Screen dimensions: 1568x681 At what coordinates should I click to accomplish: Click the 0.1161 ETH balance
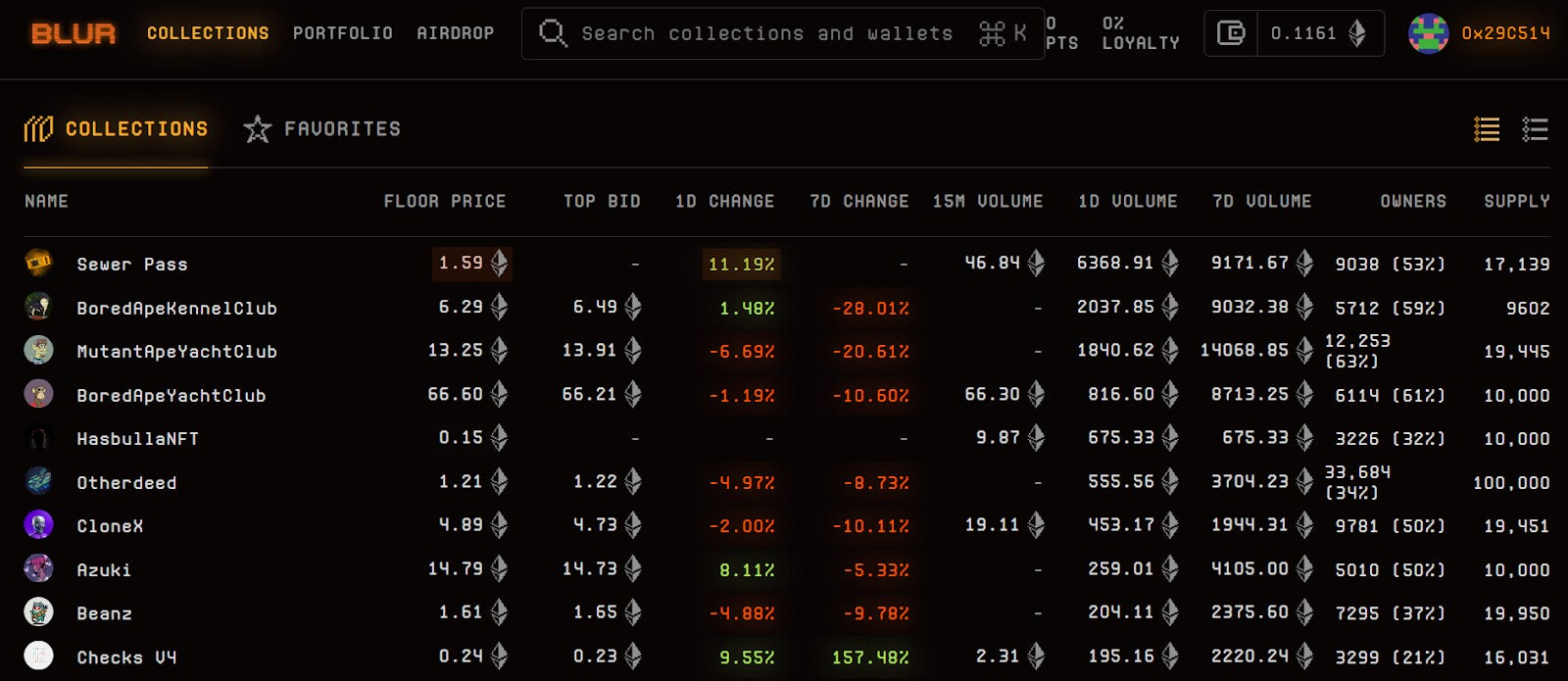tap(1319, 33)
